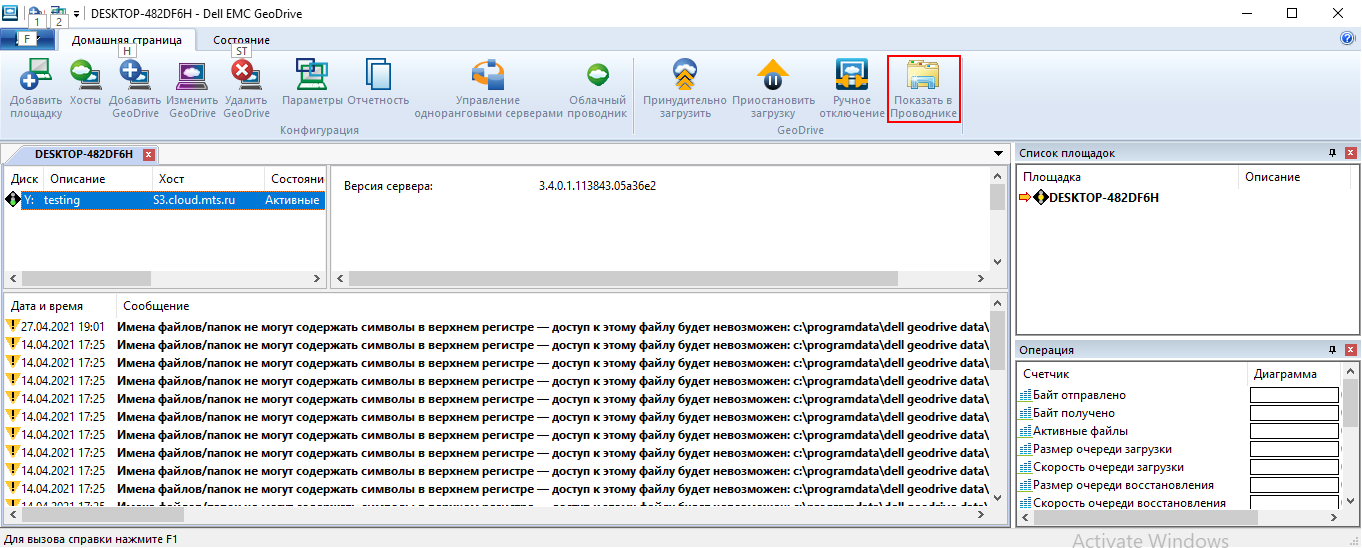Image resolution: width=1362 pixels, height=548 pixels.
Task: Open the quick access toolbar dropdown arrow
Action: tap(77, 14)
